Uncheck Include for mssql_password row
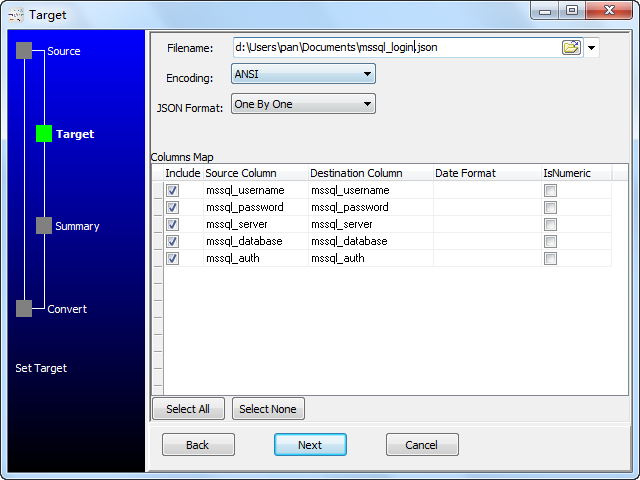Image resolution: width=640 pixels, height=480 pixels. pos(173,207)
